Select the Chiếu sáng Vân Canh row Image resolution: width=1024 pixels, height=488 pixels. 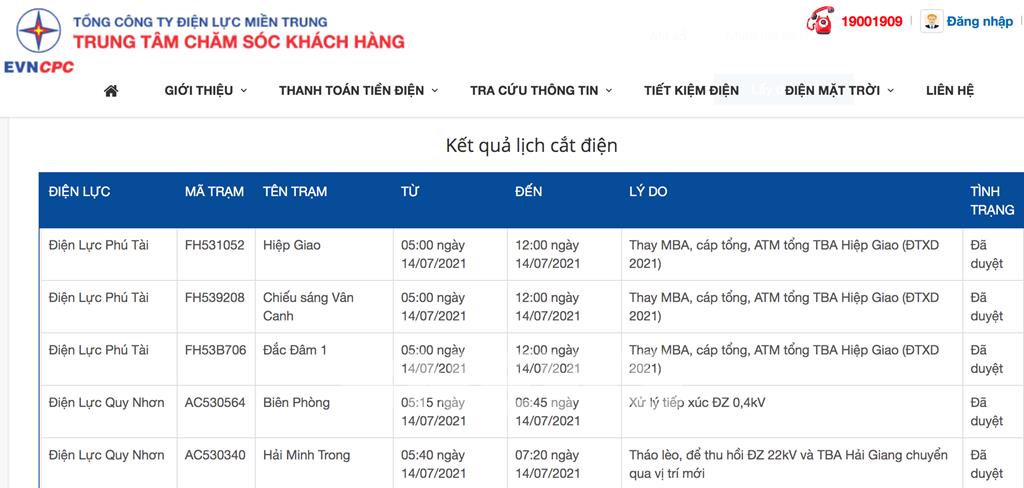531,307
